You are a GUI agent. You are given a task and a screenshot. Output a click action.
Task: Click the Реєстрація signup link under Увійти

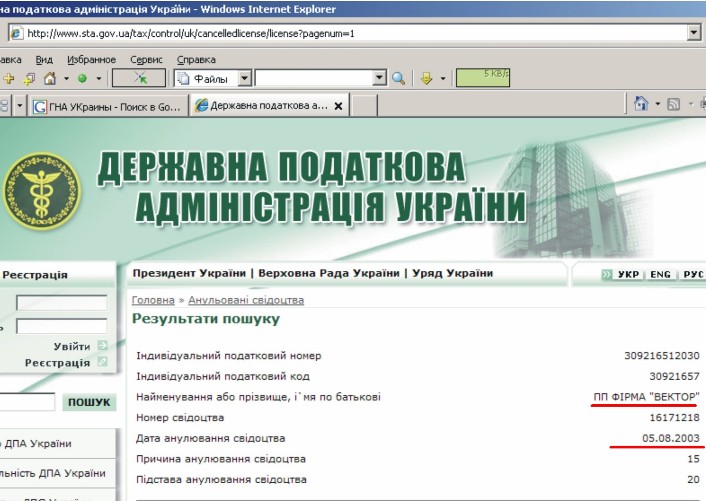point(57,362)
